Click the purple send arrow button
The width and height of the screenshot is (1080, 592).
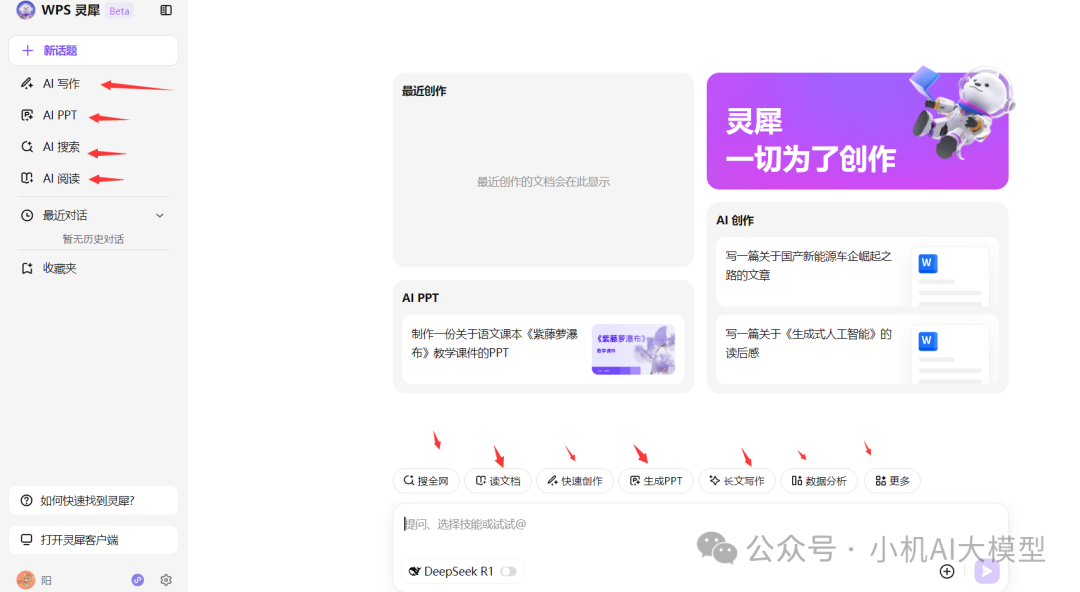point(987,571)
